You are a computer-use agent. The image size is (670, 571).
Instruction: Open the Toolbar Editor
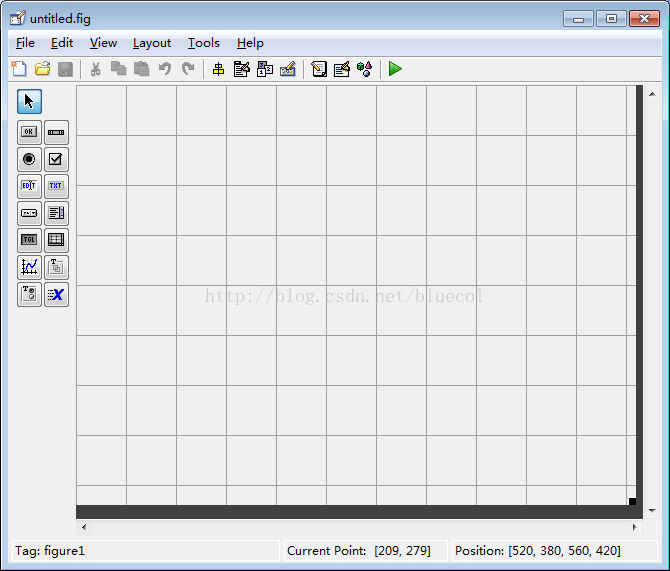tap(288, 69)
